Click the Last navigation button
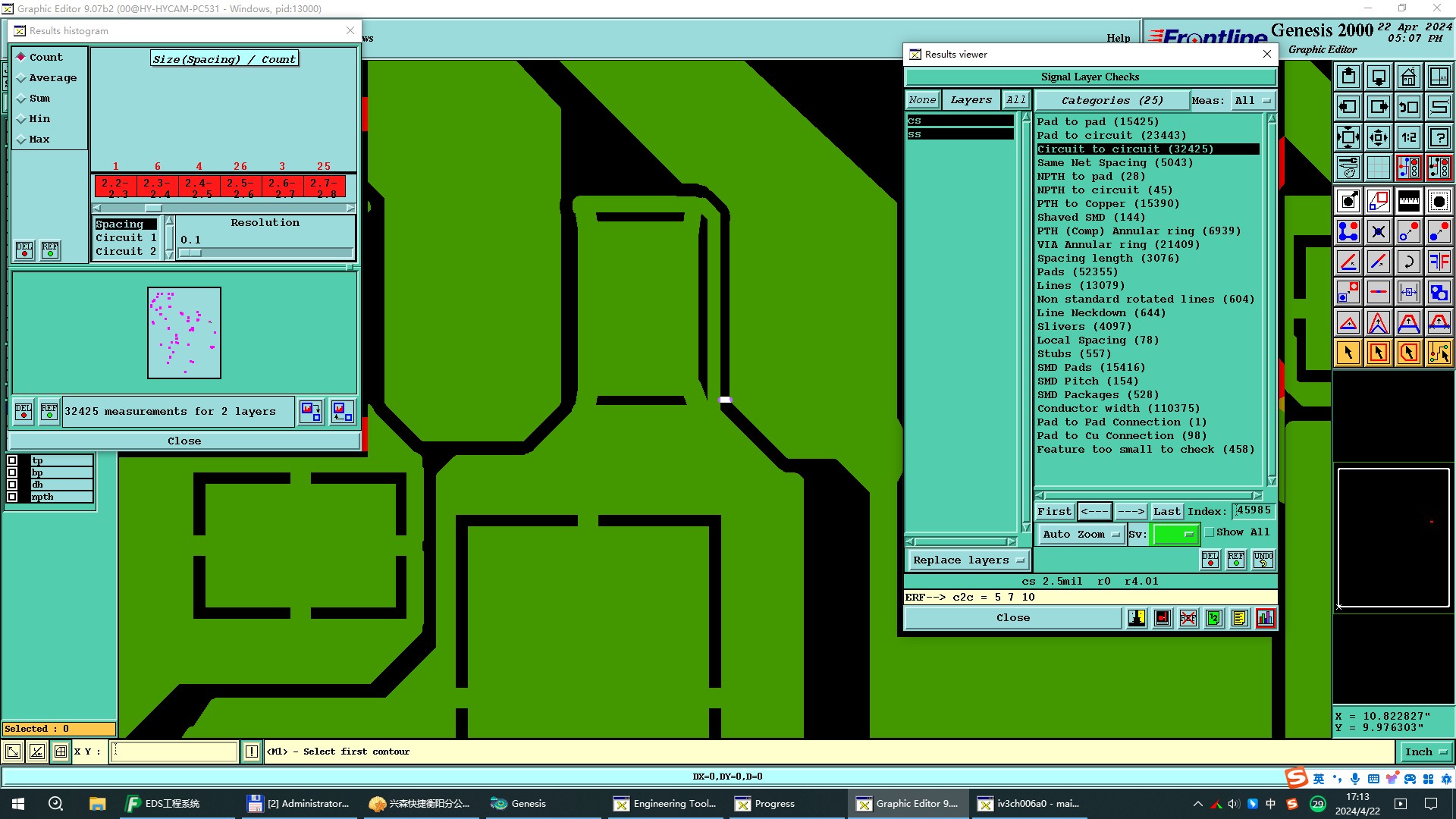The width and height of the screenshot is (1456, 819). coord(1166,511)
